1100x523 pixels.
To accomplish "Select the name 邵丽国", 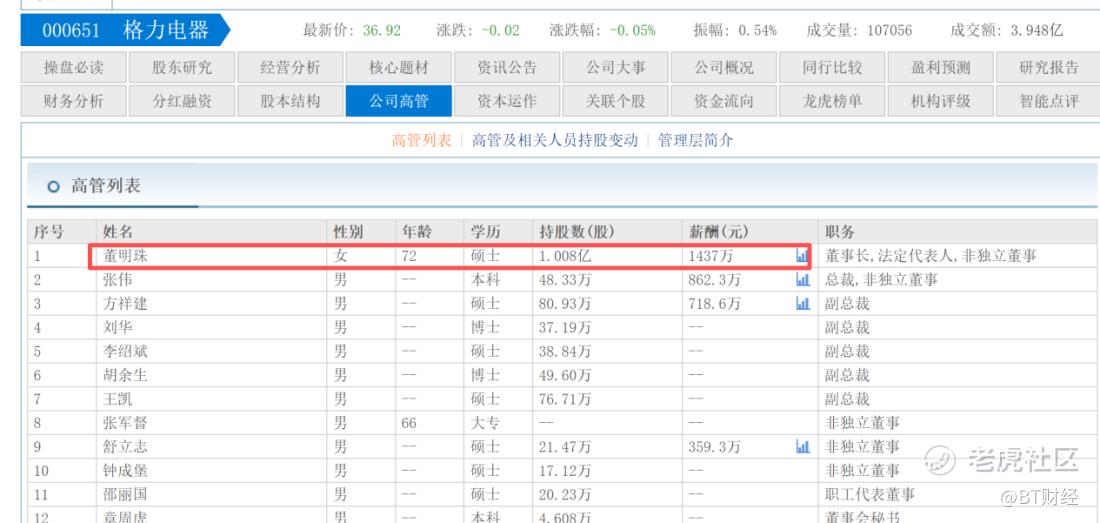I will (126, 494).
